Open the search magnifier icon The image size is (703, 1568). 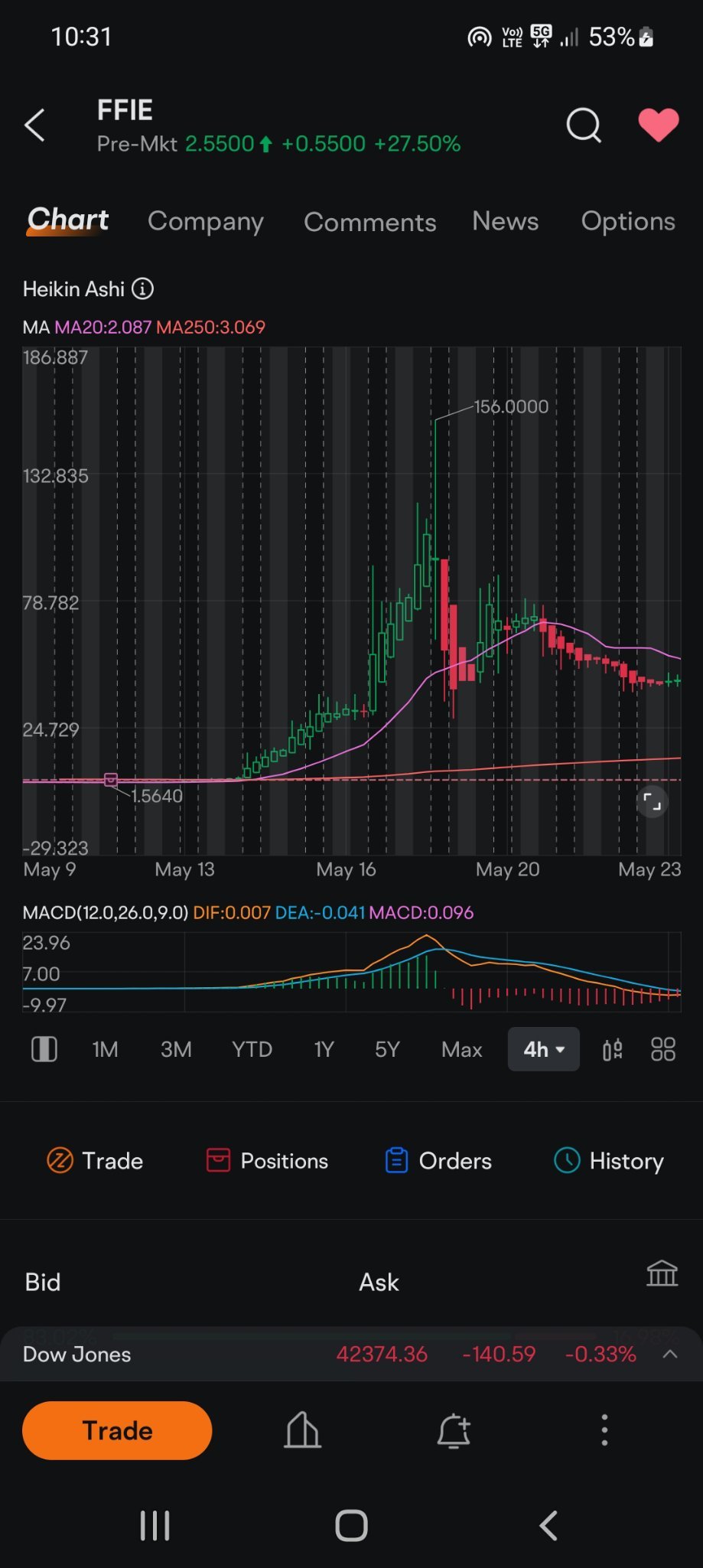(x=584, y=126)
